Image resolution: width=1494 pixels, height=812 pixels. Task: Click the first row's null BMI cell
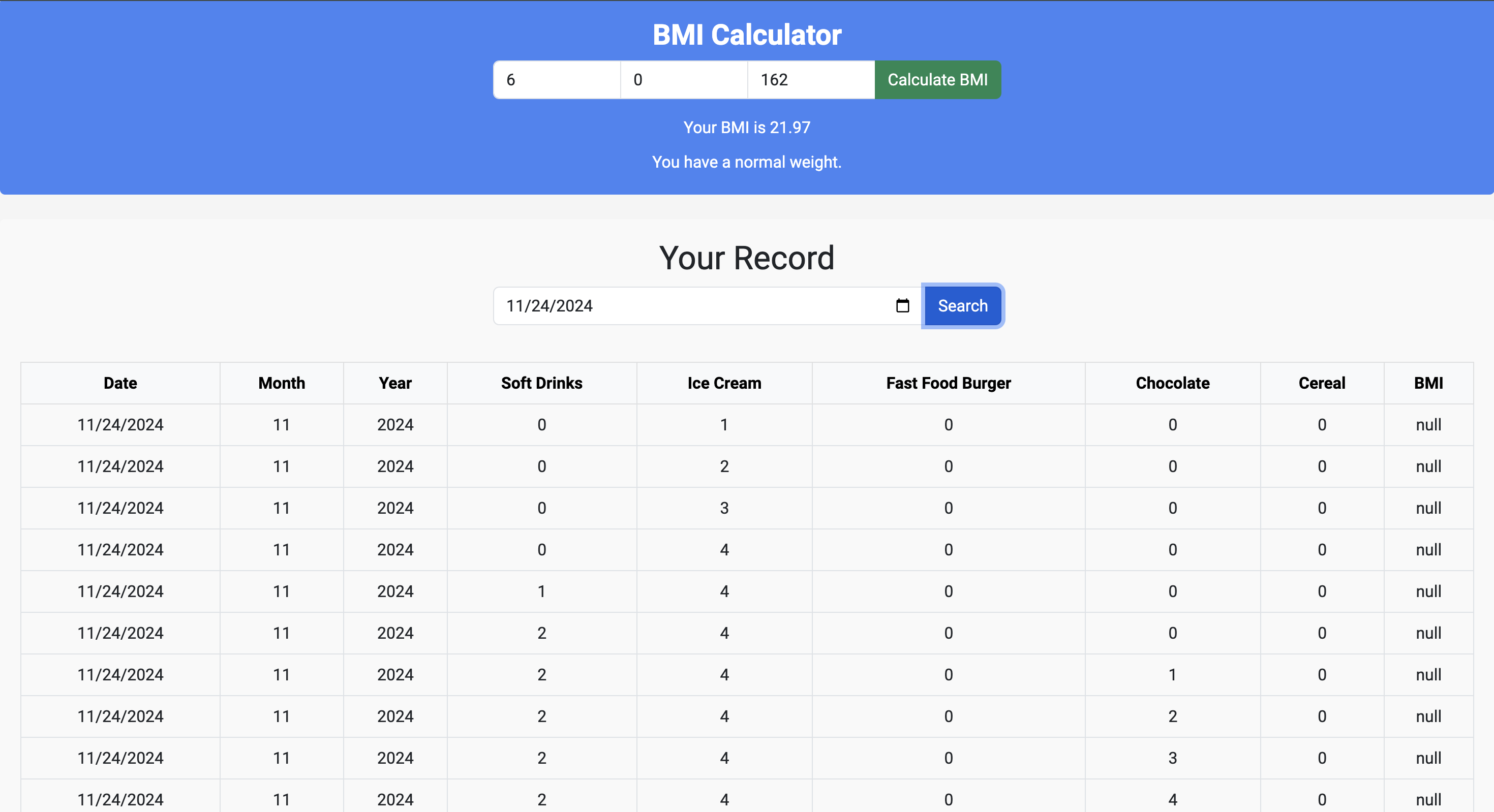click(x=1428, y=425)
